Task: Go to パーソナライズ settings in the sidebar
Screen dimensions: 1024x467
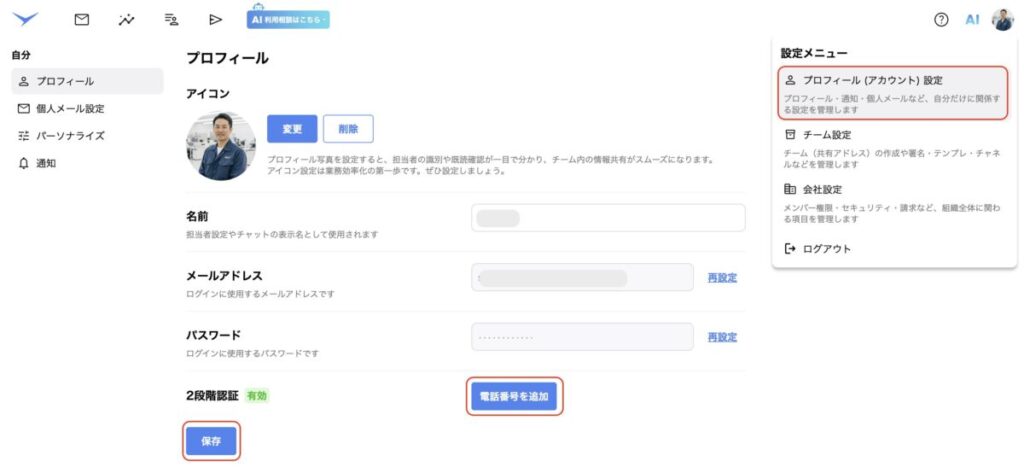Action: 70,135
